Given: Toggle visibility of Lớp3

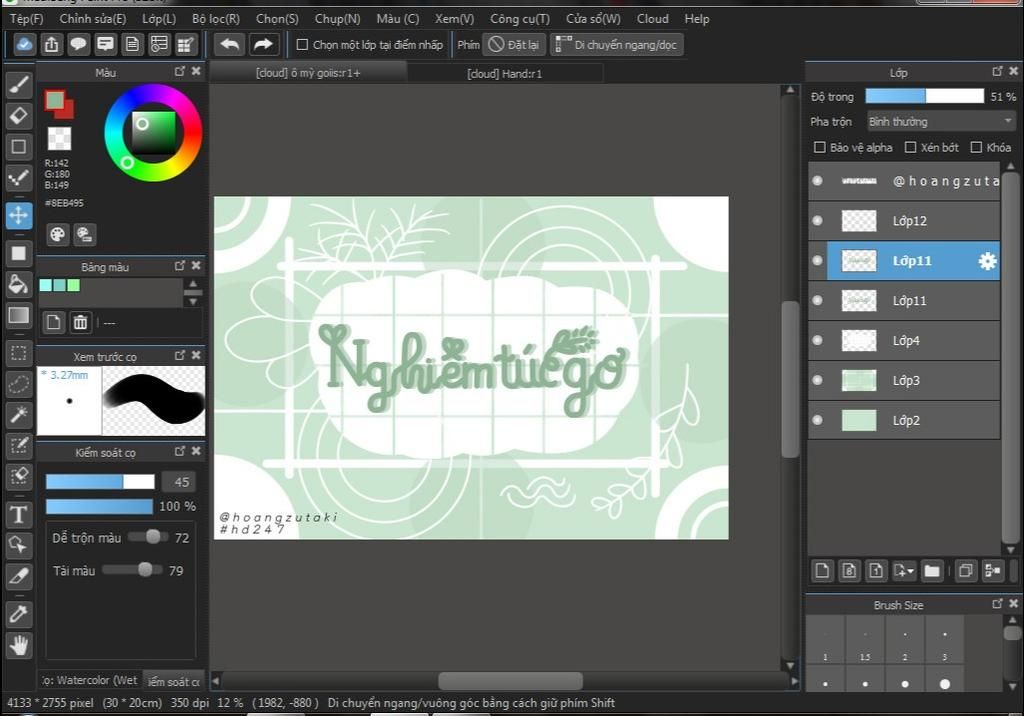Looking at the screenshot, I should coord(817,380).
